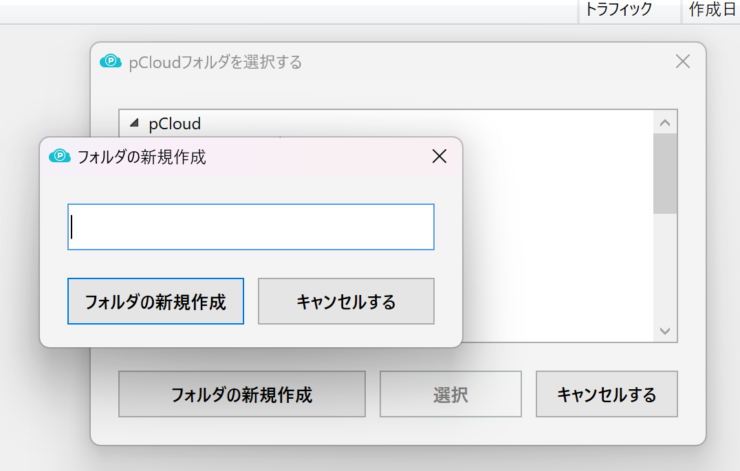Collapse the pCloud tree node triangle
Viewport: 740px width, 471px height.
pos(135,123)
